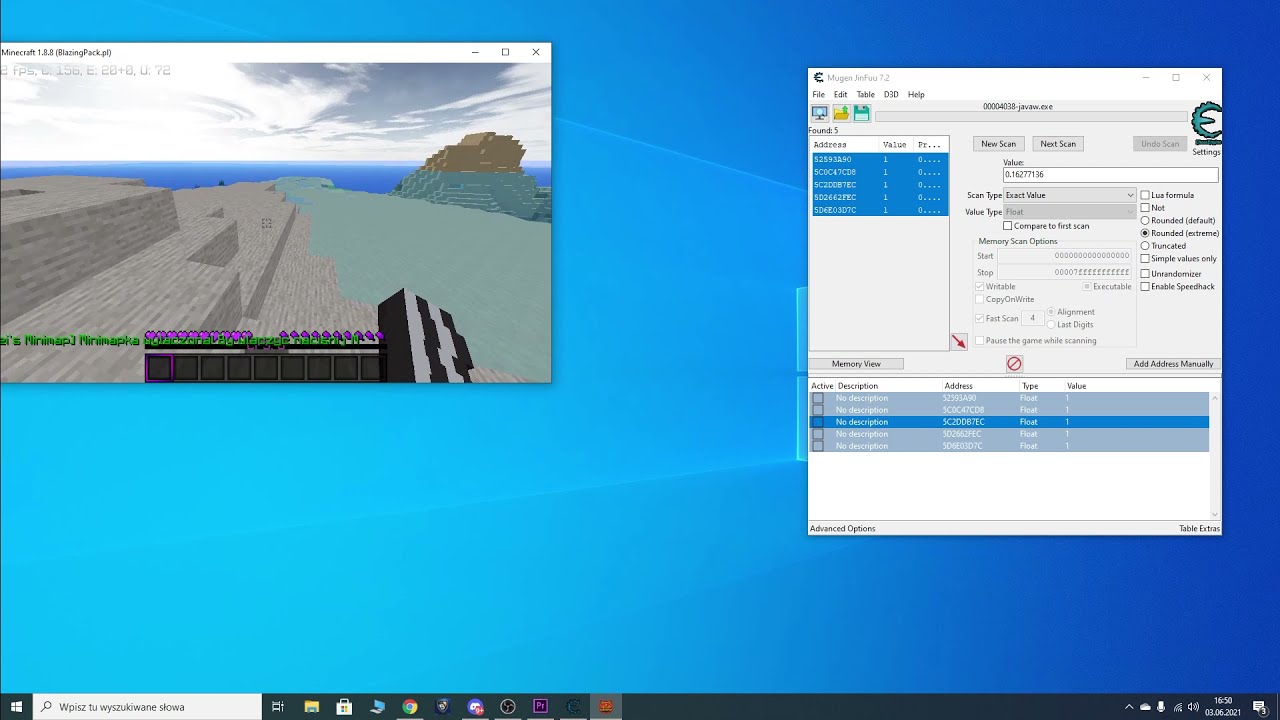The width and height of the screenshot is (1280, 720).
Task: Open Task View on the taskbar
Action: [278, 706]
